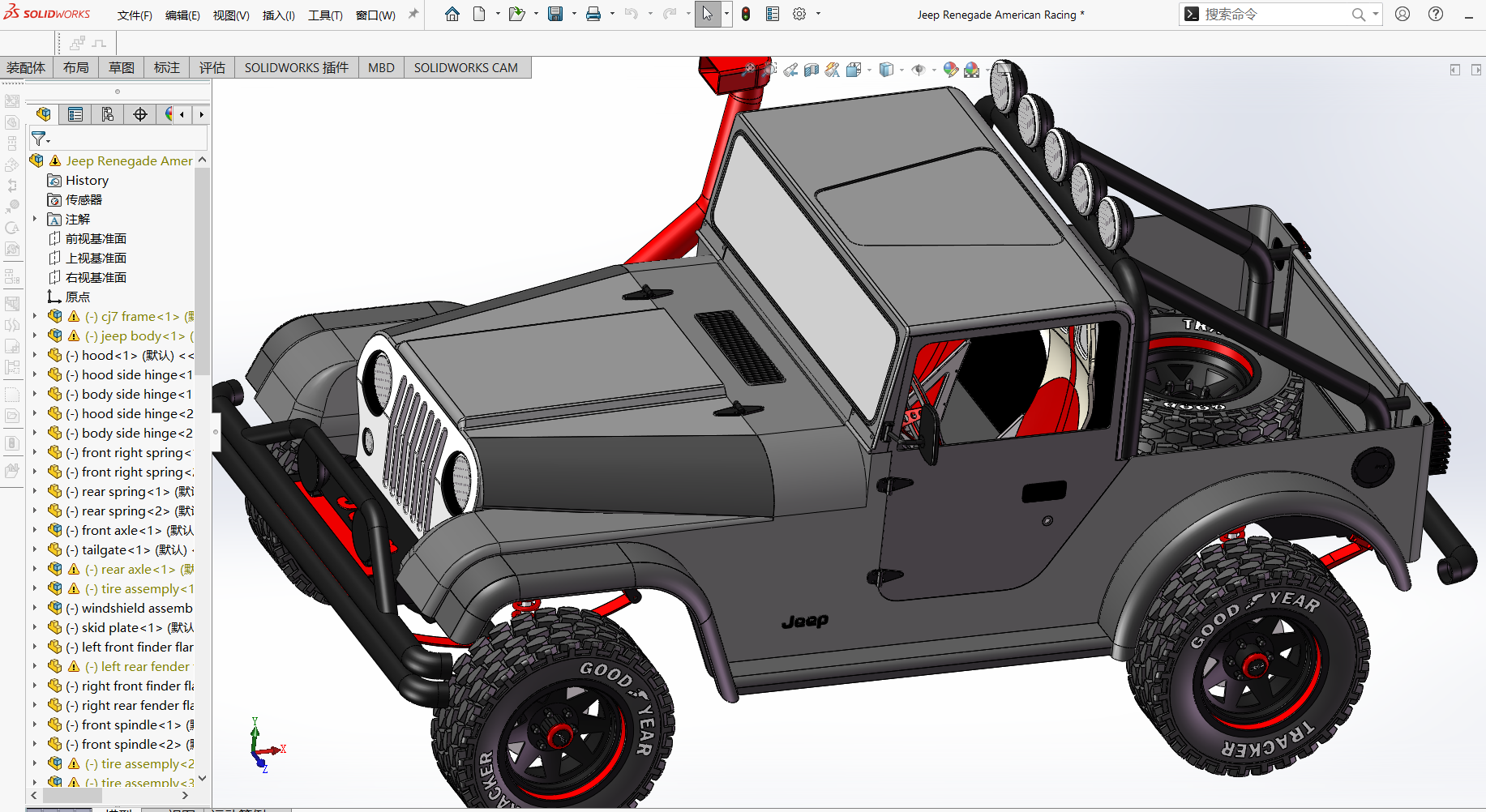
Task: Rebuild the model with traffic light icon
Action: [x=746, y=14]
